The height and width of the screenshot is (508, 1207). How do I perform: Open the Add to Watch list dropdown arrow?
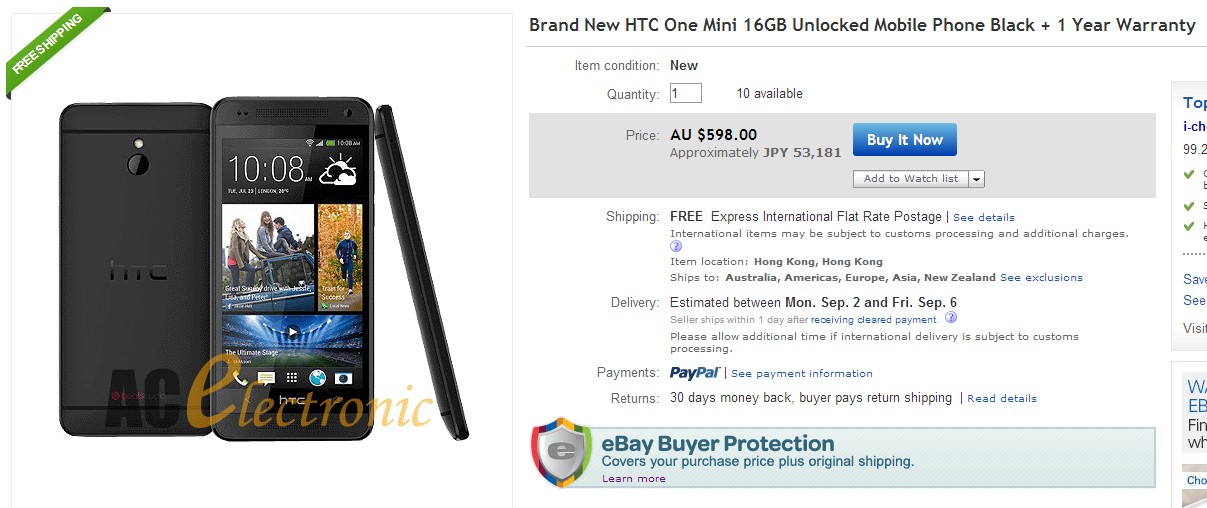(977, 179)
